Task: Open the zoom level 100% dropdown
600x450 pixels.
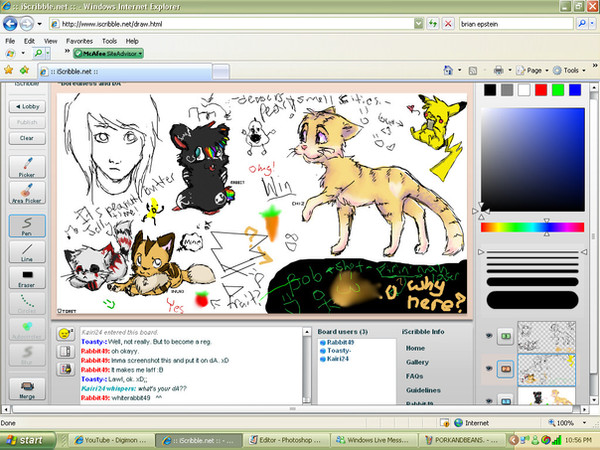Action: [584, 423]
